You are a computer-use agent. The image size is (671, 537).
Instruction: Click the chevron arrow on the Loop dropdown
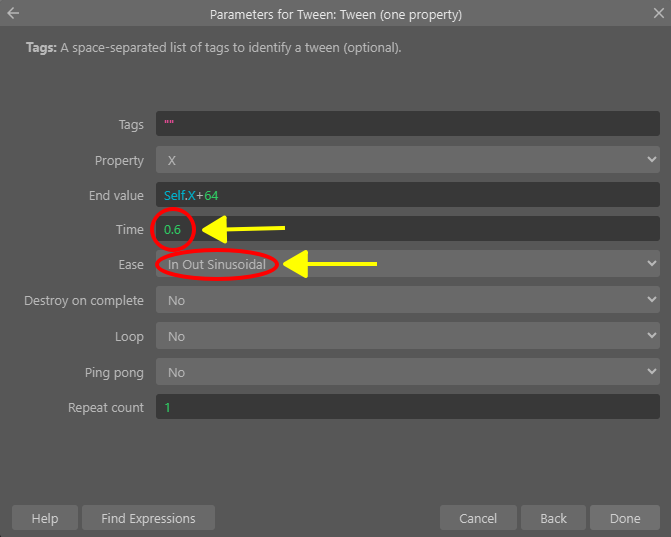651,335
